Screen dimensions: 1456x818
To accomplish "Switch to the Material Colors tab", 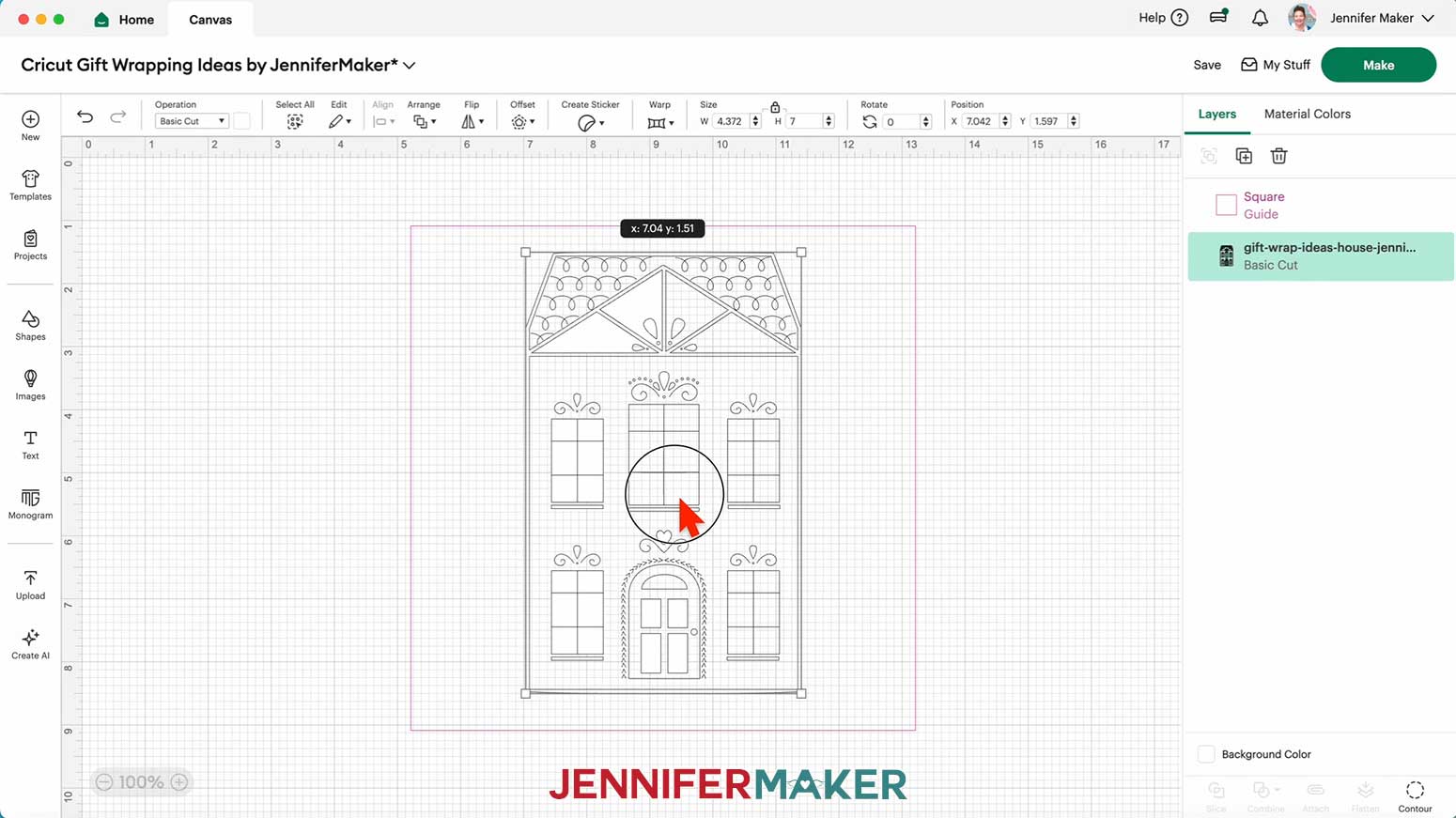I will tap(1307, 114).
